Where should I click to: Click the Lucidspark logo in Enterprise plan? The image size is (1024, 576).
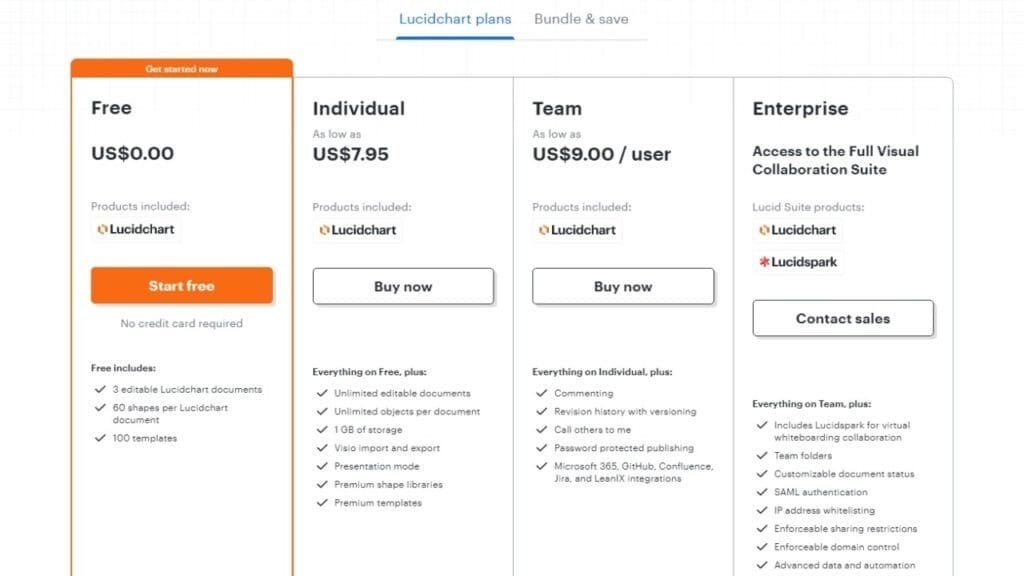[797, 262]
